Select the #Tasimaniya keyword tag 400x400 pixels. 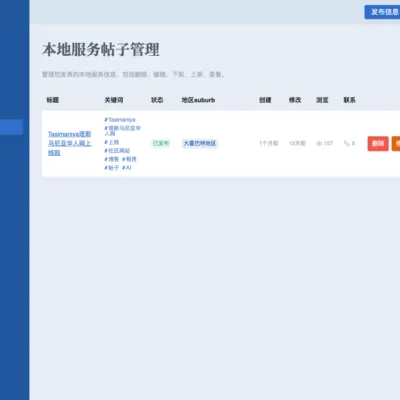(120, 120)
